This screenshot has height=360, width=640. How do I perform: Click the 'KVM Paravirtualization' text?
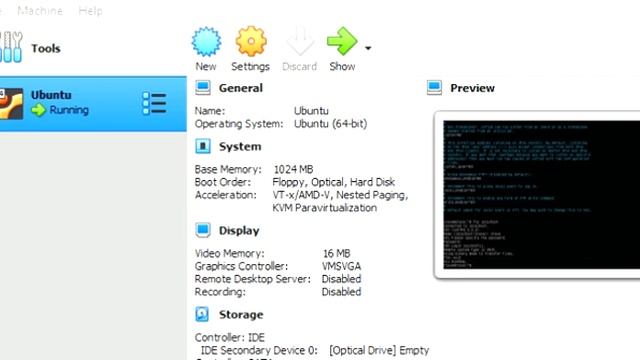324,208
